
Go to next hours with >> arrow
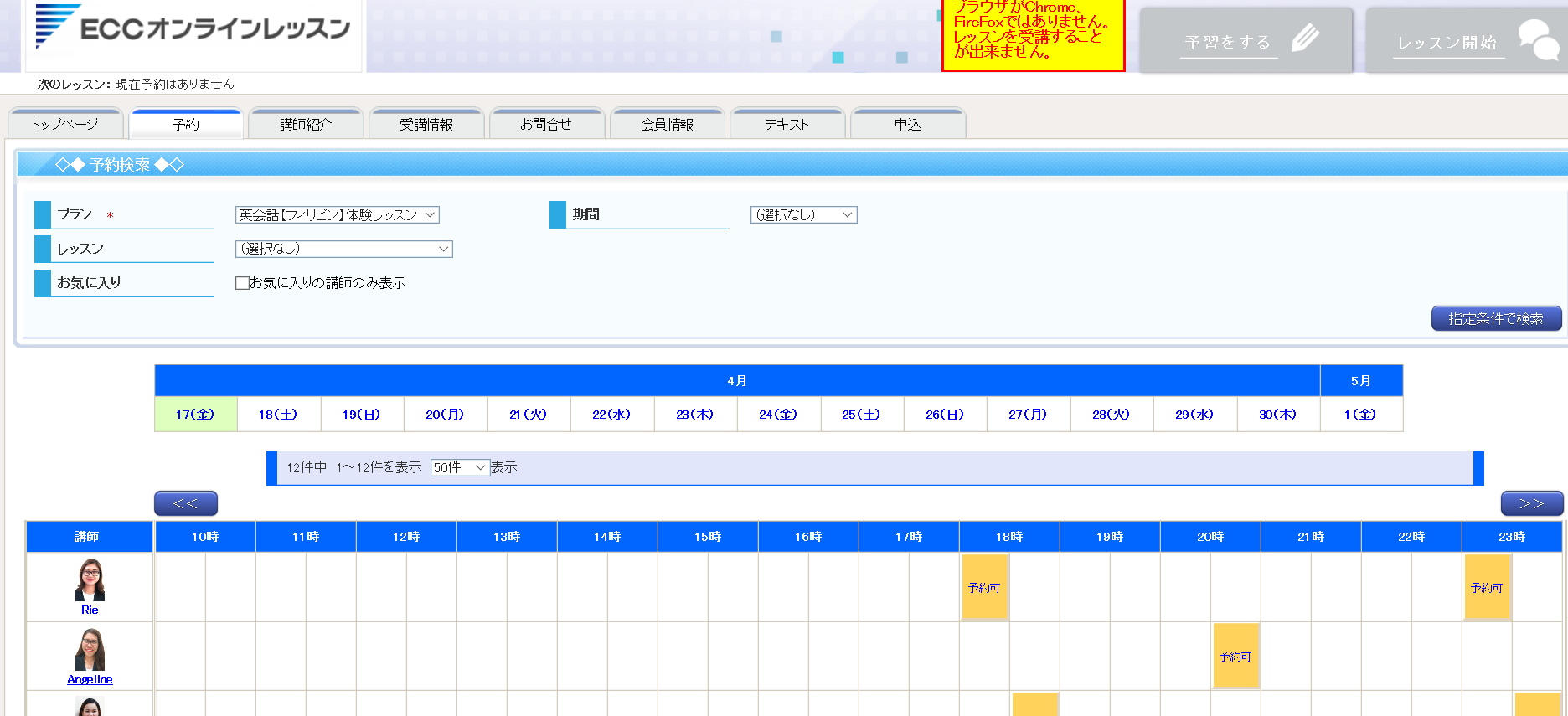pos(1531,503)
